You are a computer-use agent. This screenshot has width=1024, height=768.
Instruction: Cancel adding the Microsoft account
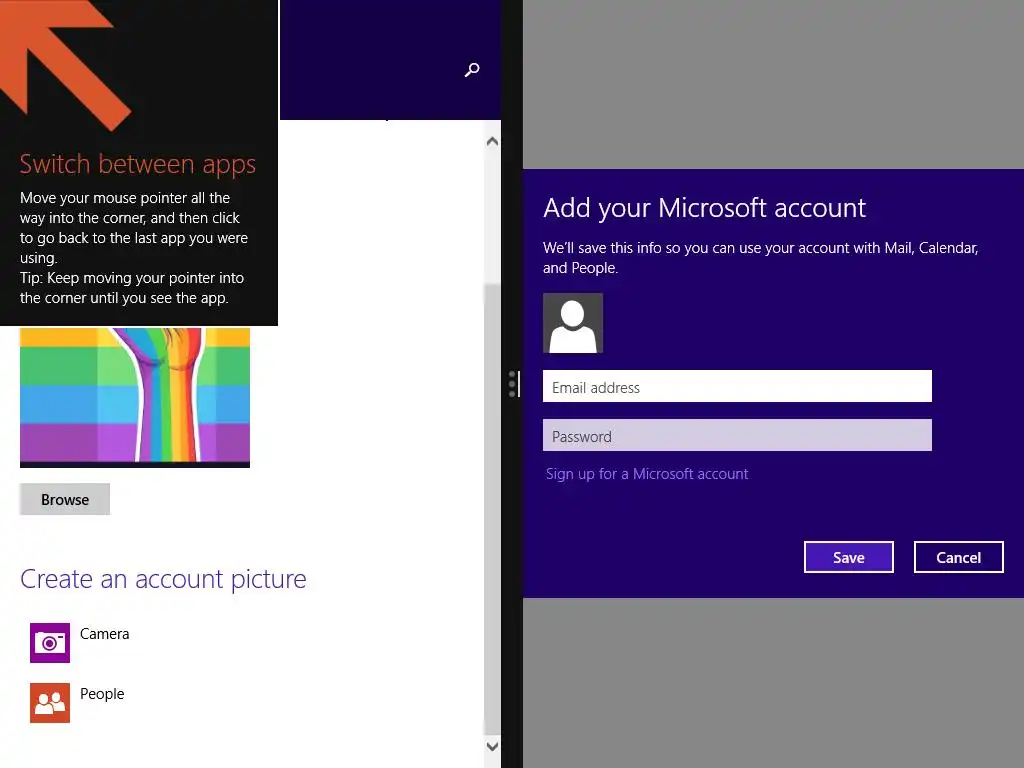(958, 557)
